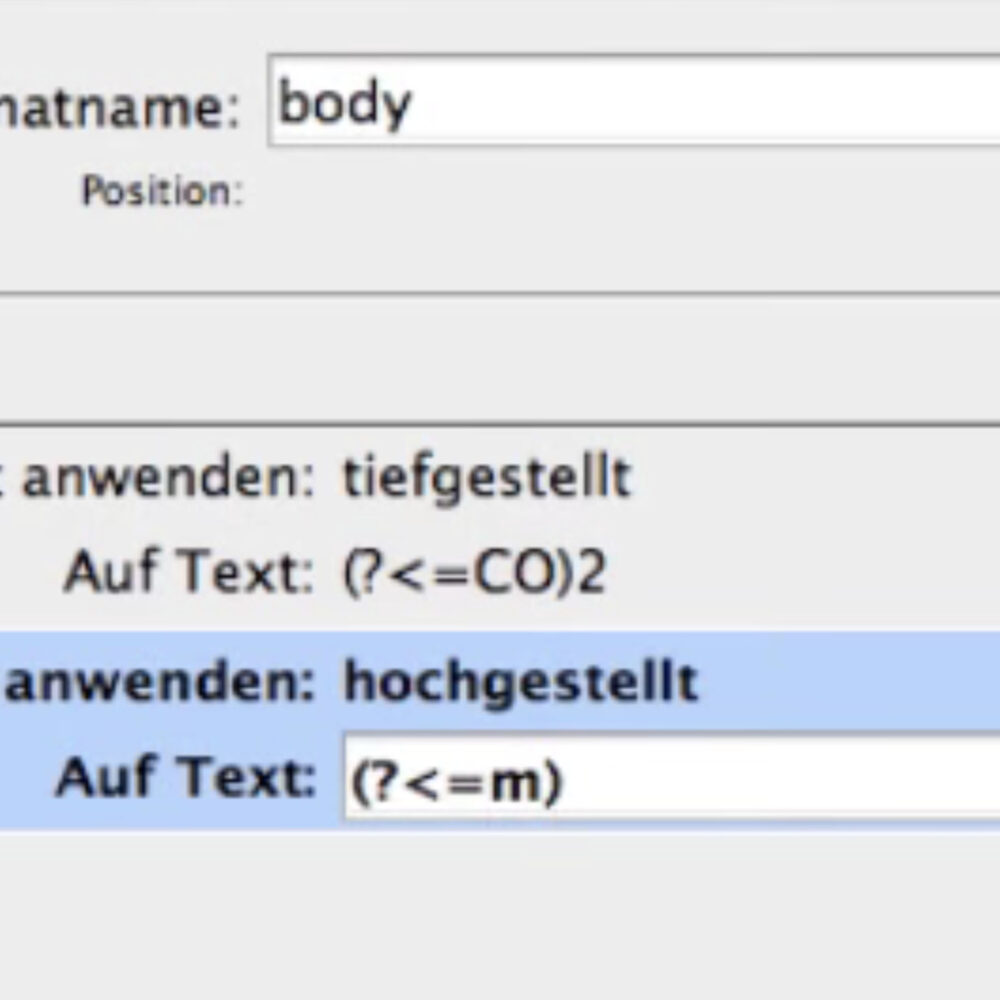The image size is (1000, 1000).
Task: Click "anwenden:" label in the highlighted row
Action: point(159,683)
